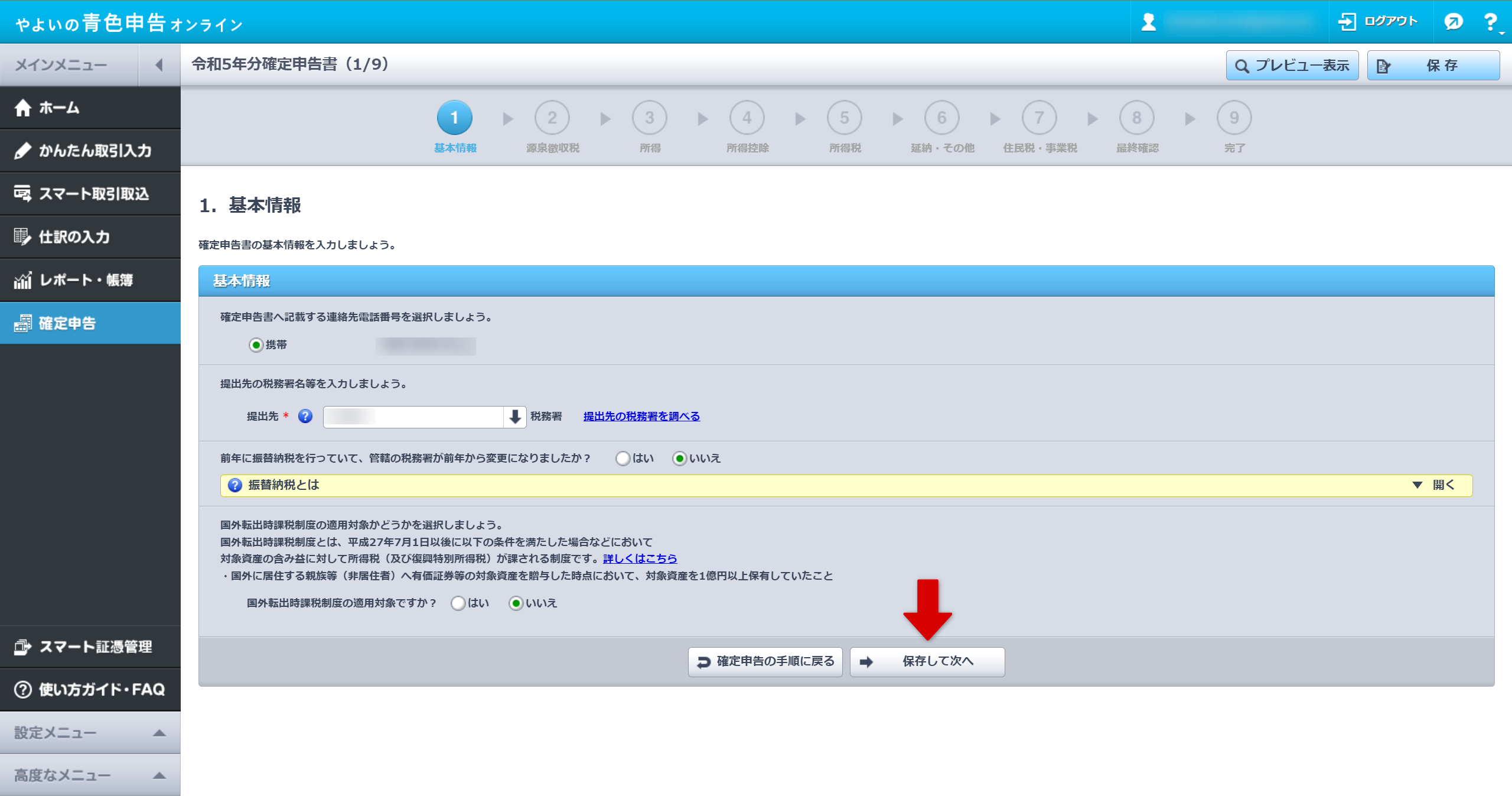Viewport: 1512px width, 796px height.
Task: Expand the 設定メニュー section
Action: click(90, 733)
